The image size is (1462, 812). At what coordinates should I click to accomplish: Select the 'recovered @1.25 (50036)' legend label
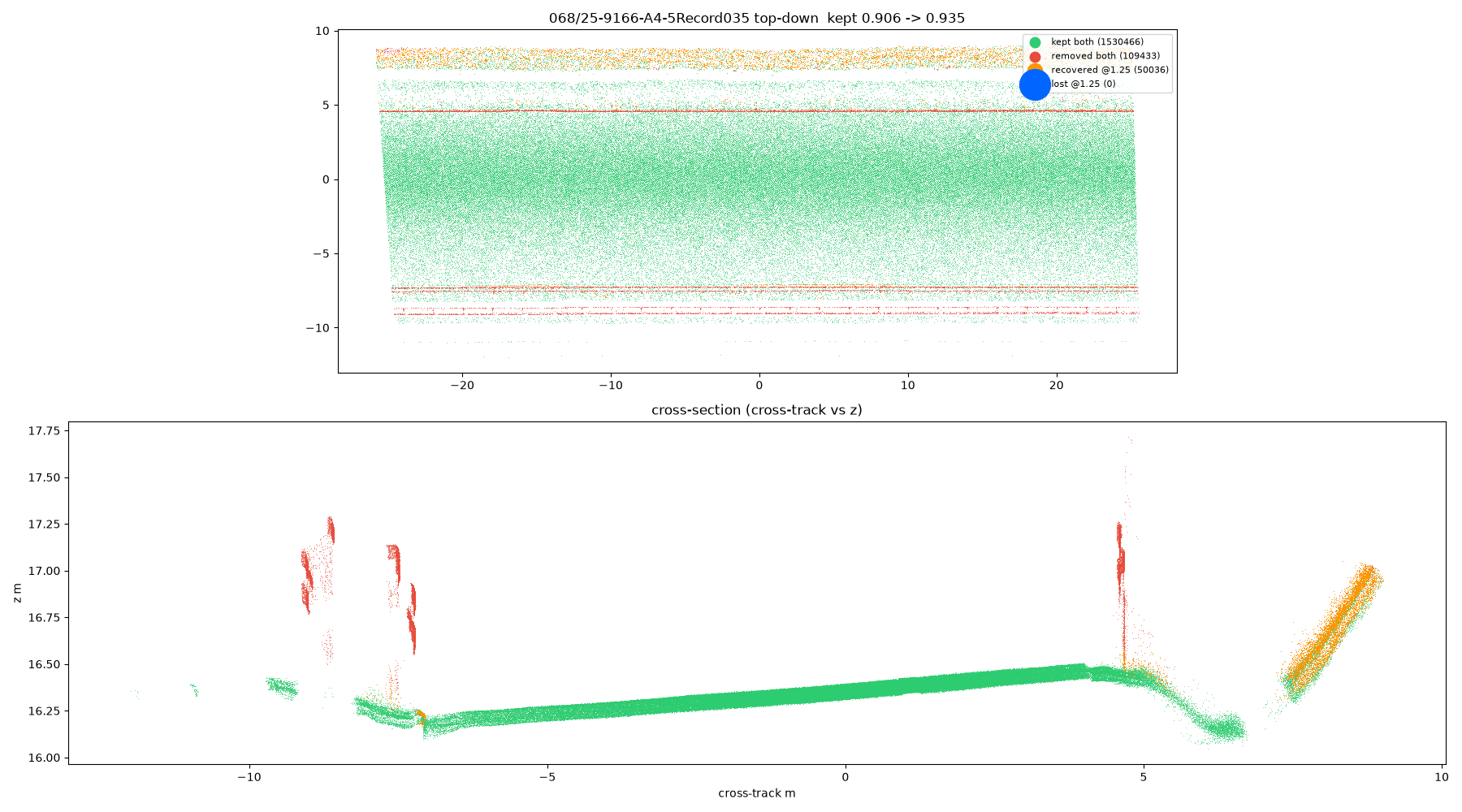pyautogui.click(x=1109, y=70)
